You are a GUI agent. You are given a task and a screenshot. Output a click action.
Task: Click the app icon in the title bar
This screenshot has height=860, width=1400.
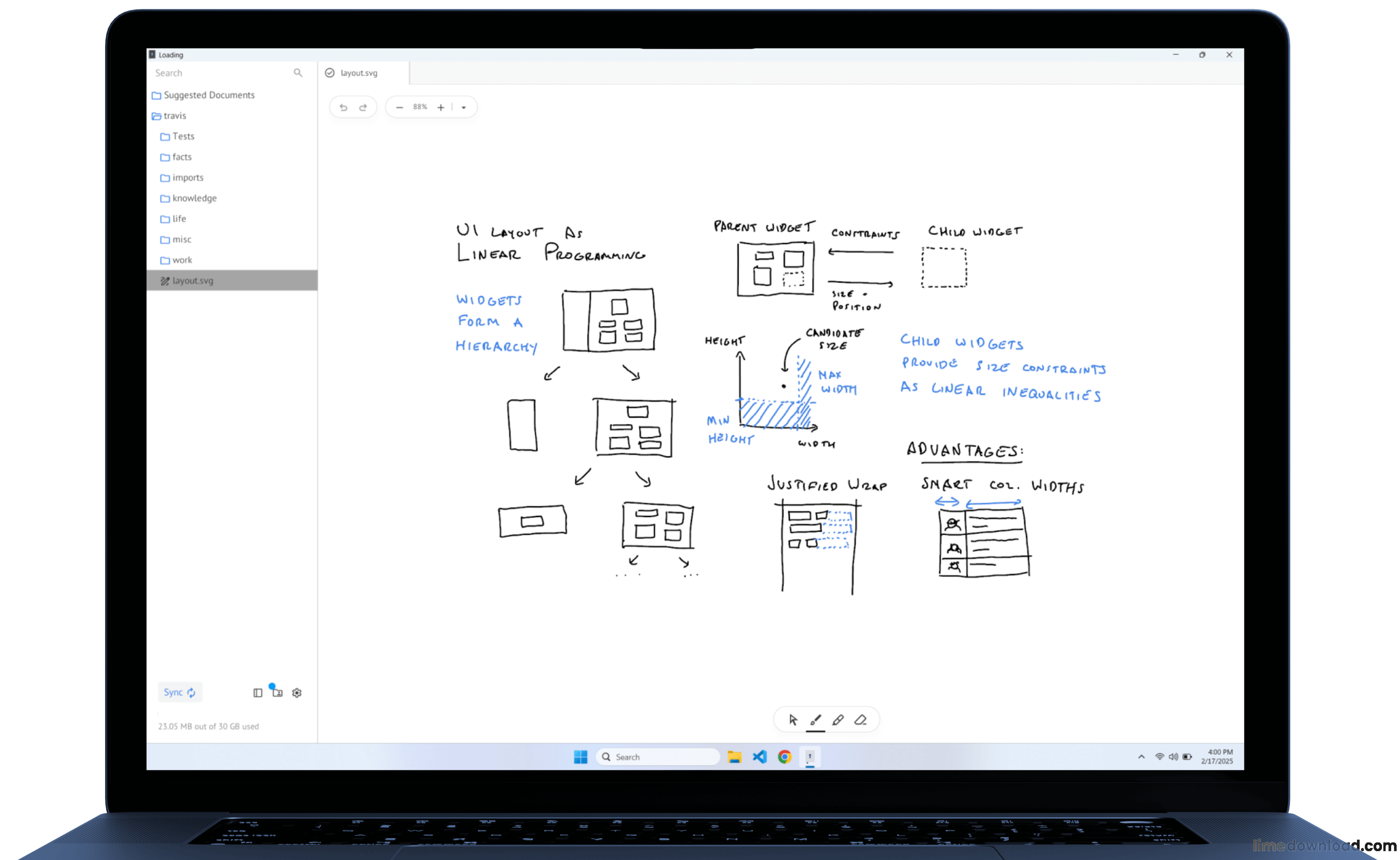(152, 55)
